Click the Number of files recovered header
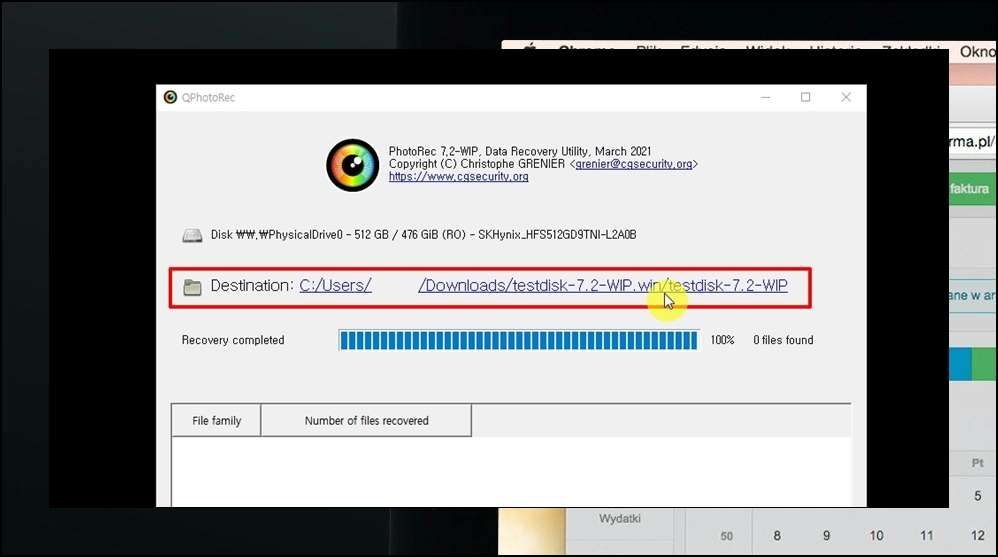The image size is (998, 557). 366,420
